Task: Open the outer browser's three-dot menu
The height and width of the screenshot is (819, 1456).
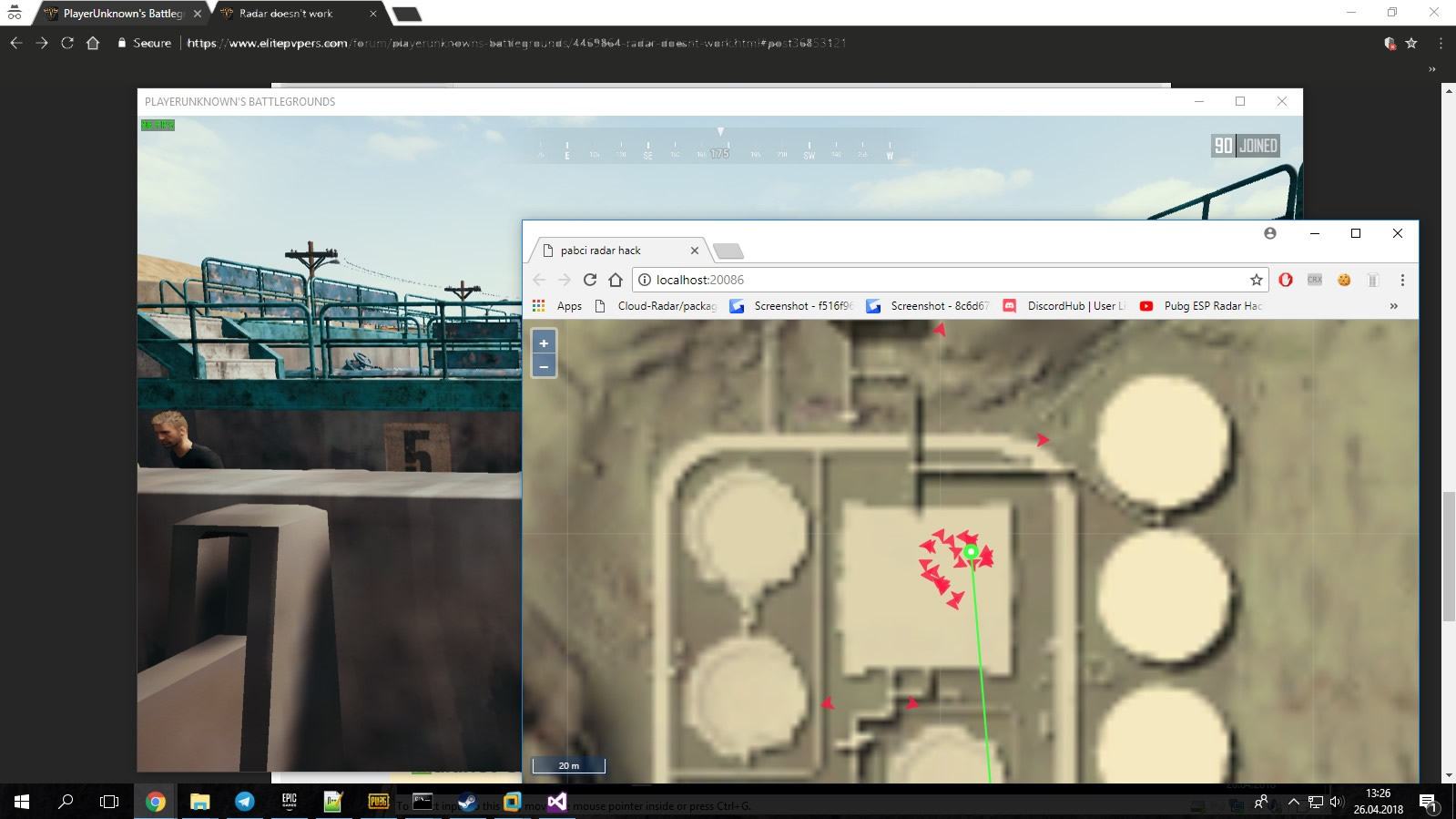Action: point(1441,43)
